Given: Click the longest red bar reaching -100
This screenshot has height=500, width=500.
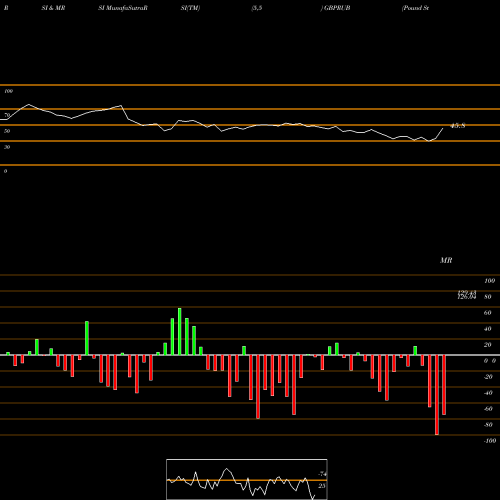Looking at the screenshot, I should [437, 395].
